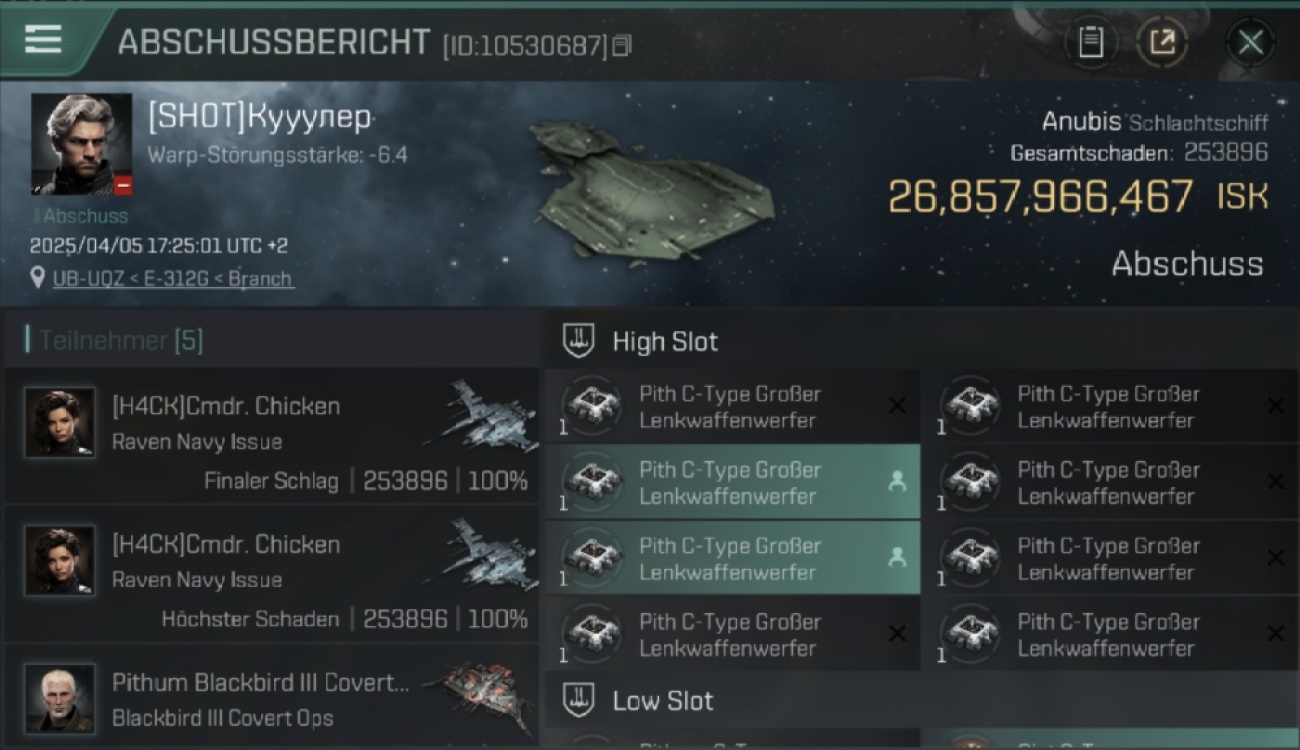Click the clipboard report icon

pos(1091,43)
